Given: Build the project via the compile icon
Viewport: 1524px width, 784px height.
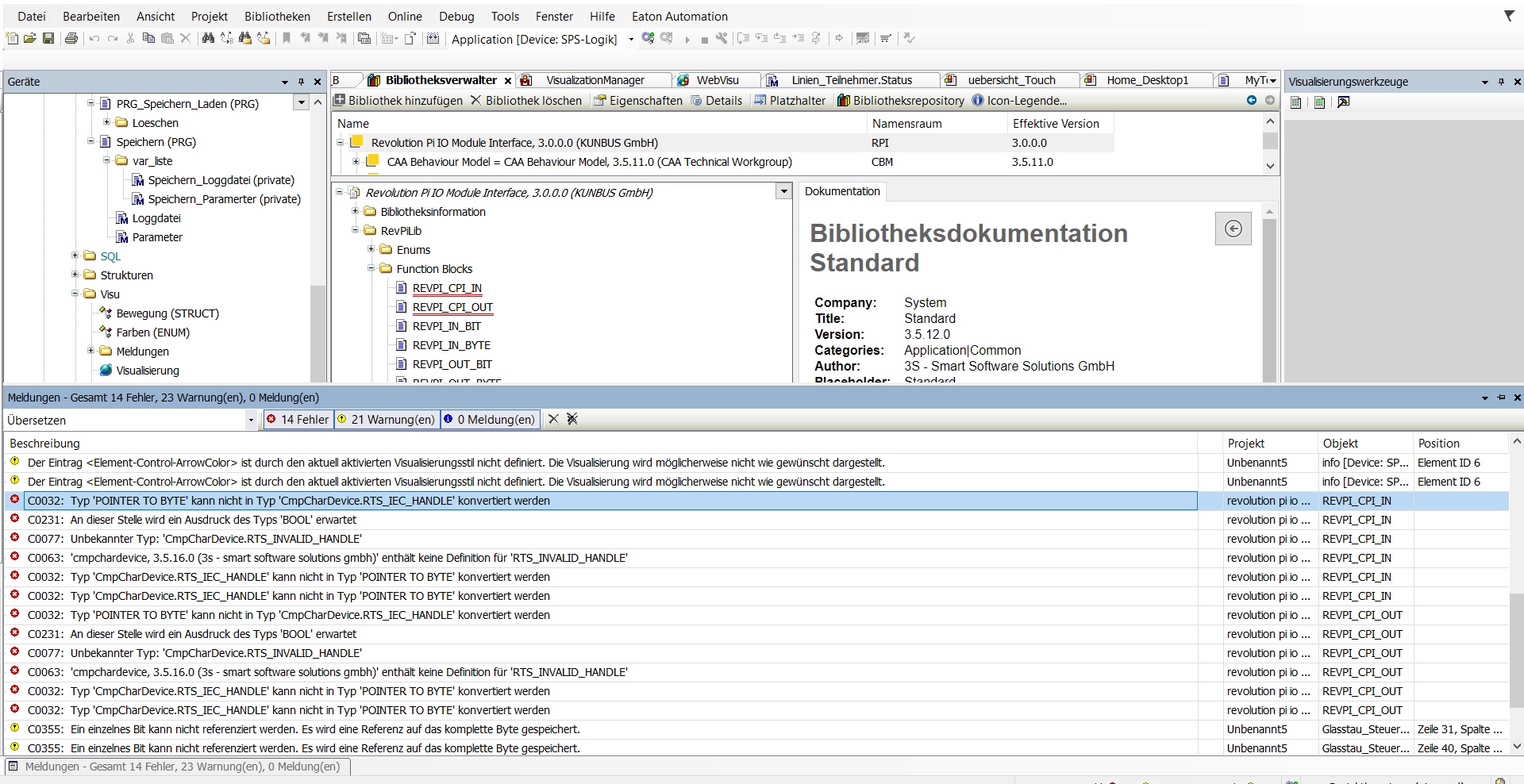Looking at the screenshot, I should click(433, 38).
